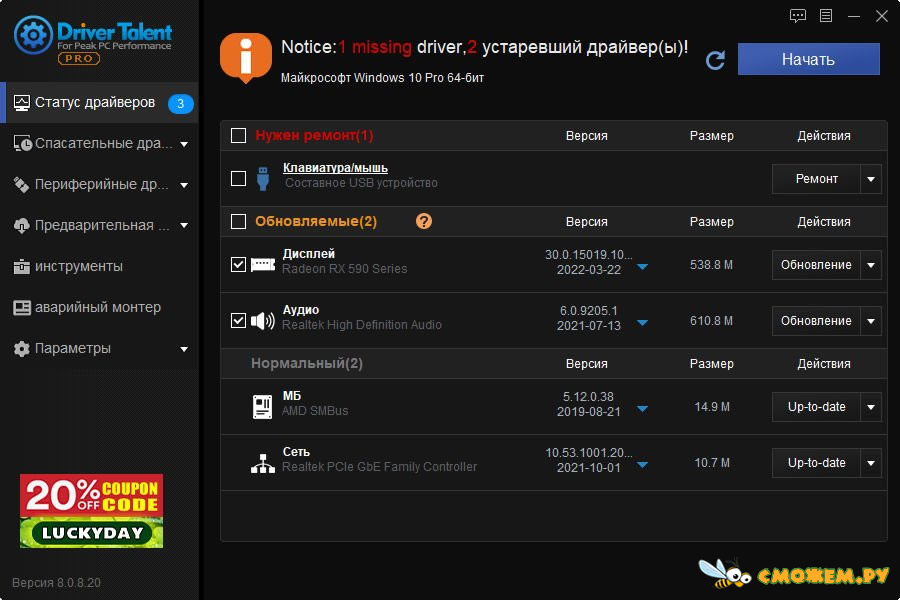This screenshot has width=900, height=600.
Task: Click the 610.8 M size value
Action: pos(711,321)
